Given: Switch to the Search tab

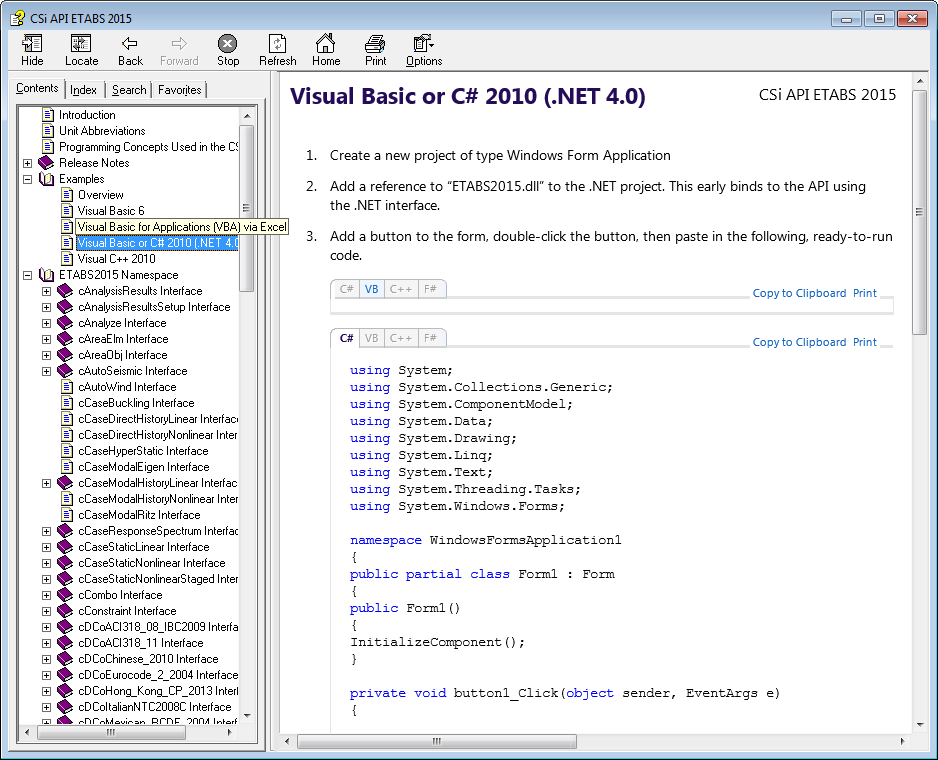Looking at the screenshot, I should (x=129, y=90).
